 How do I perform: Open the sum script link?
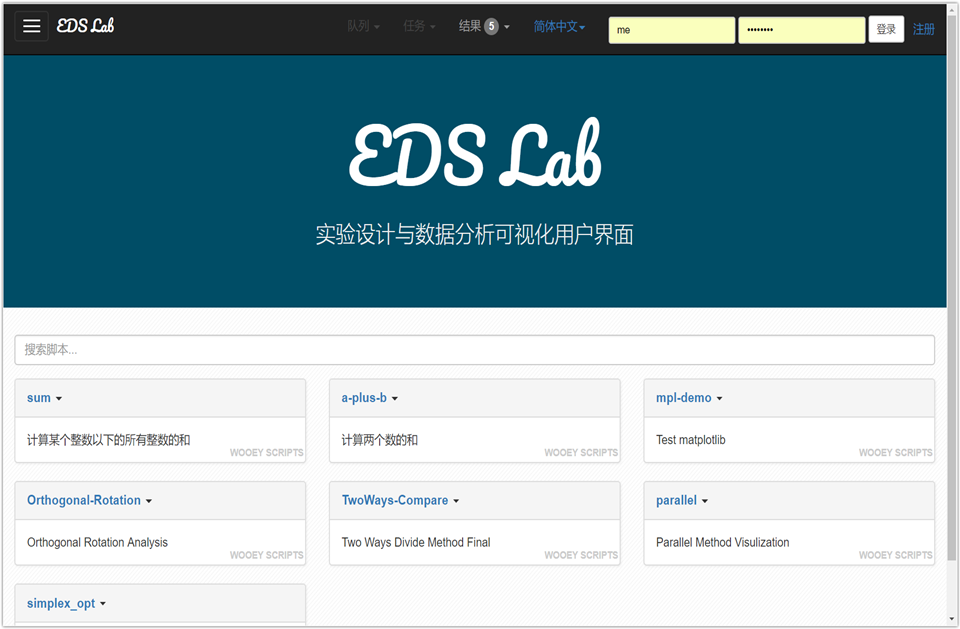39,398
